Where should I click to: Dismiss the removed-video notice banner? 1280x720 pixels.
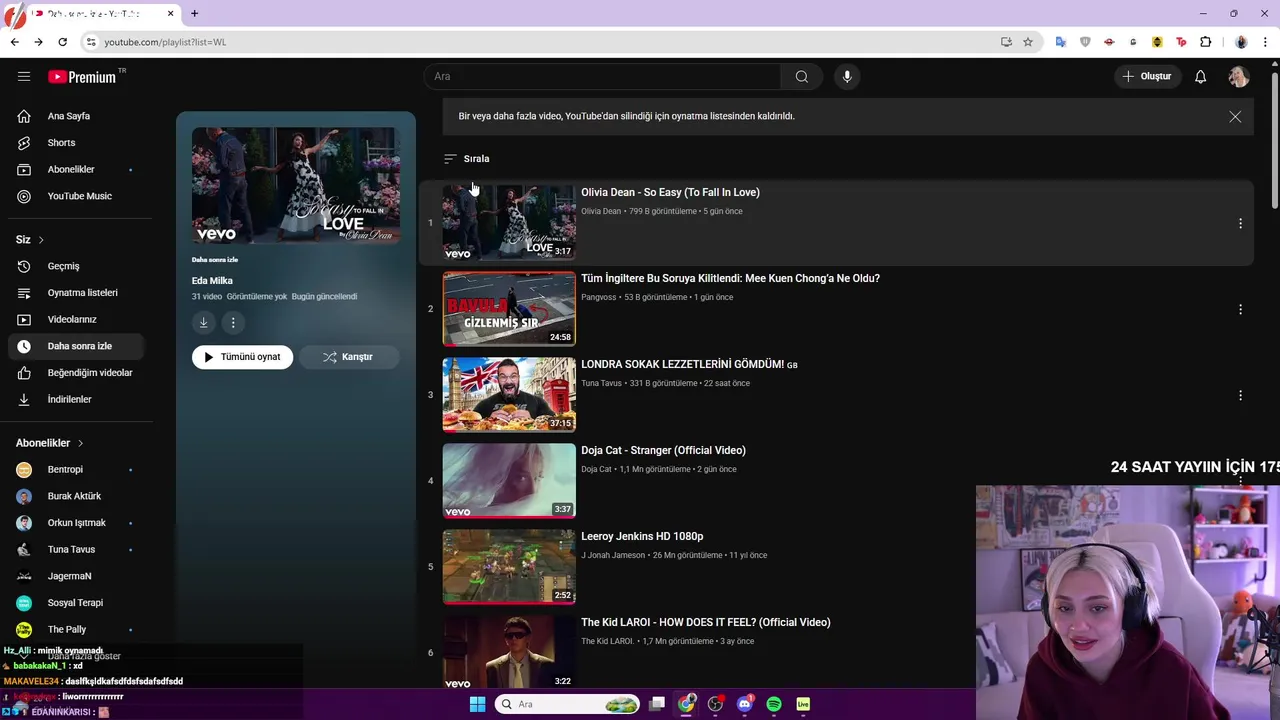pos(1235,116)
